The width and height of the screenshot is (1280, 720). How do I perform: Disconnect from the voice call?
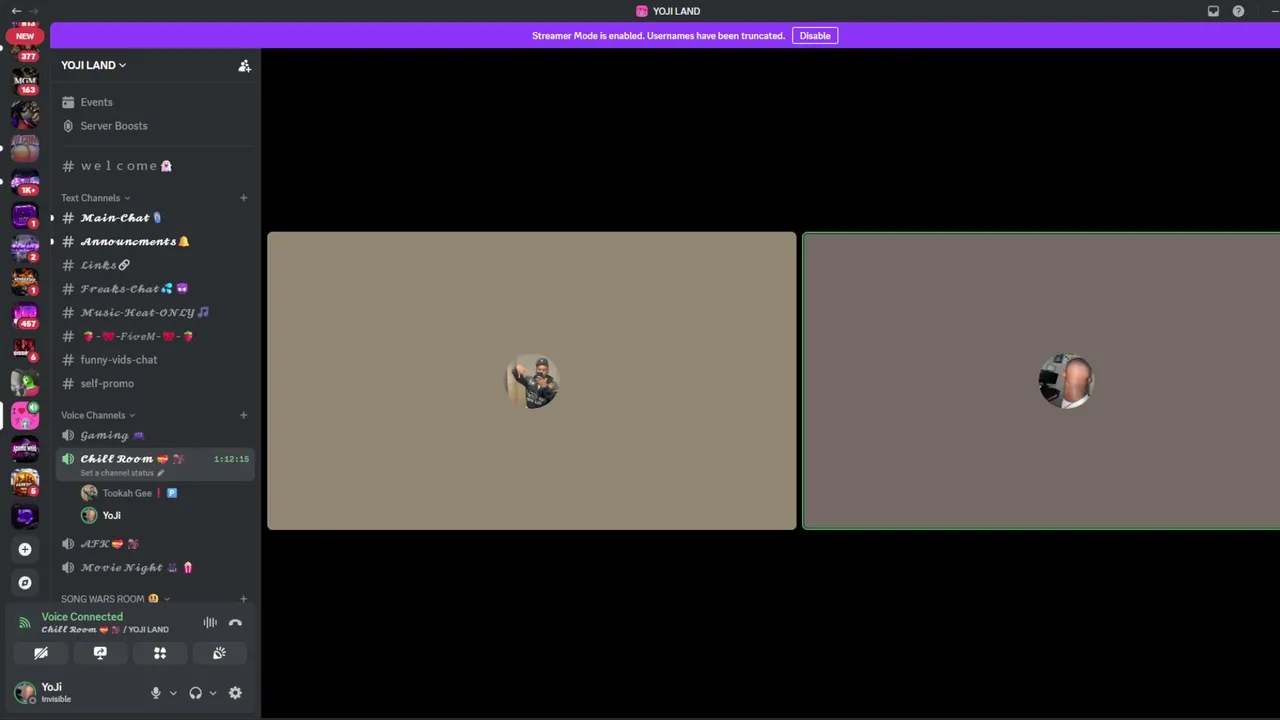[235, 623]
